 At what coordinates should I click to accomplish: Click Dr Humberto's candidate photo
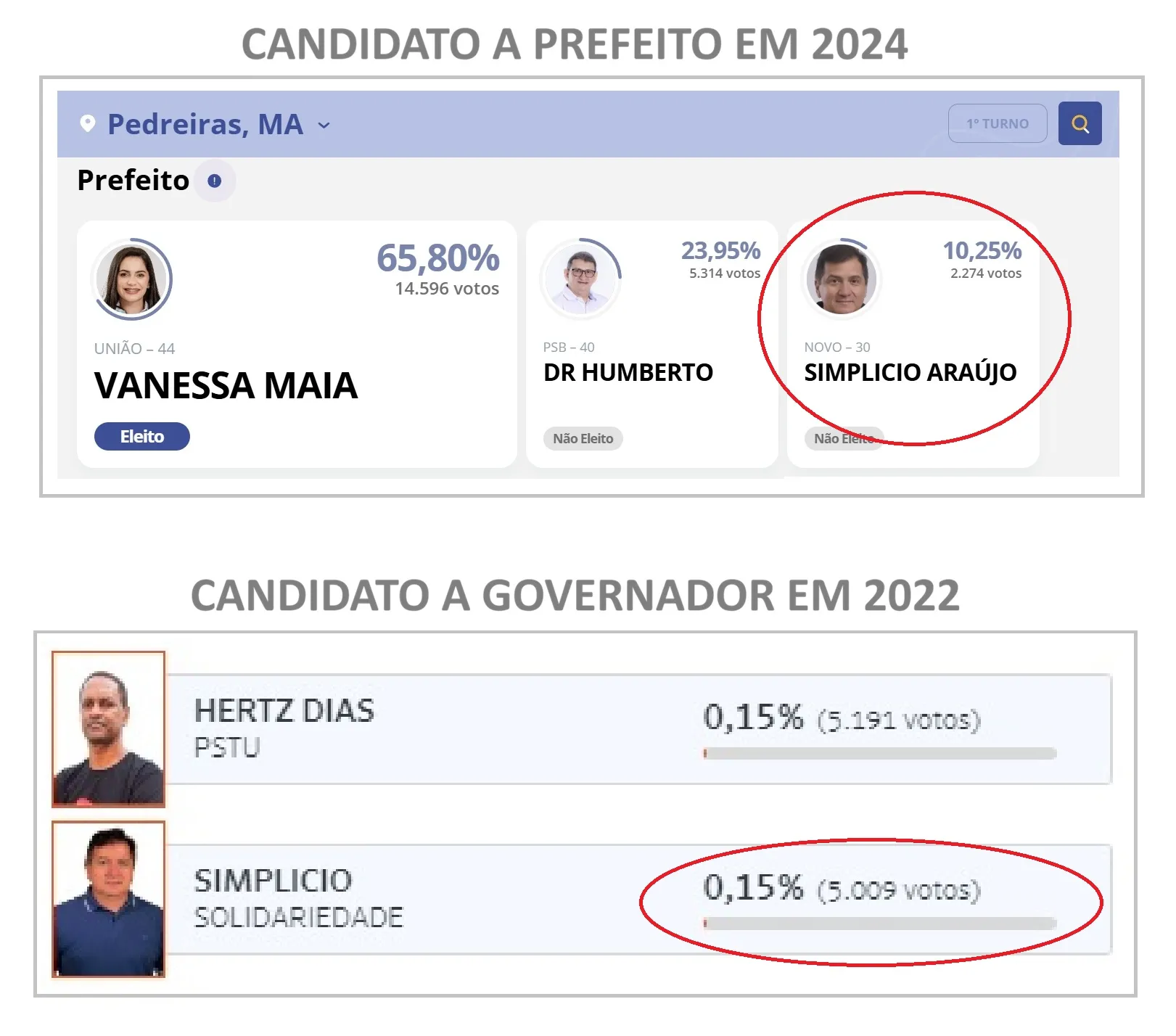(581, 278)
